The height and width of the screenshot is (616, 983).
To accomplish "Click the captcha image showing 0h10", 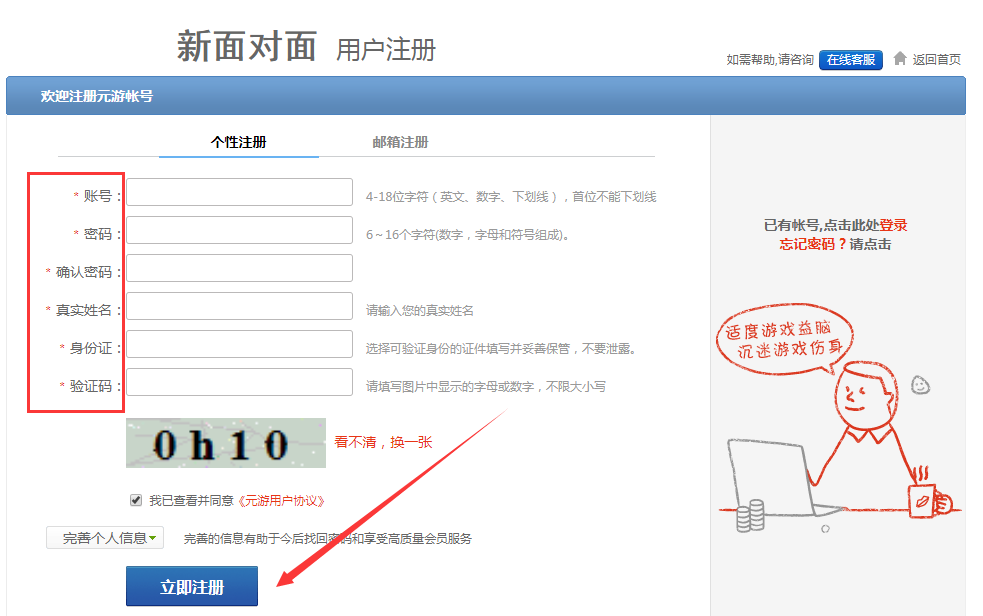I will tap(225, 442).
